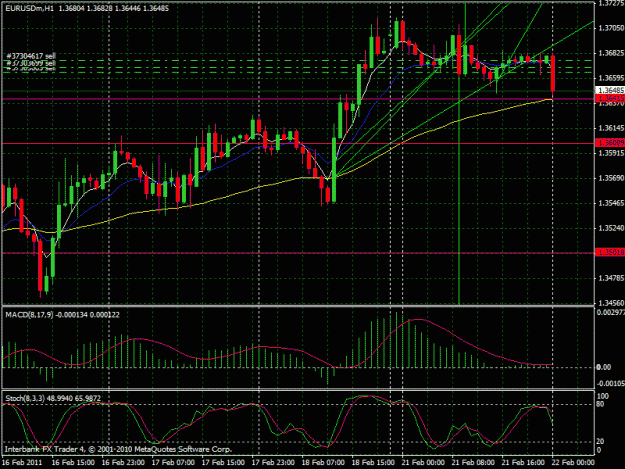Screen dimensions: 625x469
Task: Click the Stoch(8,3,3) indicator label
Action: point(25,398)
